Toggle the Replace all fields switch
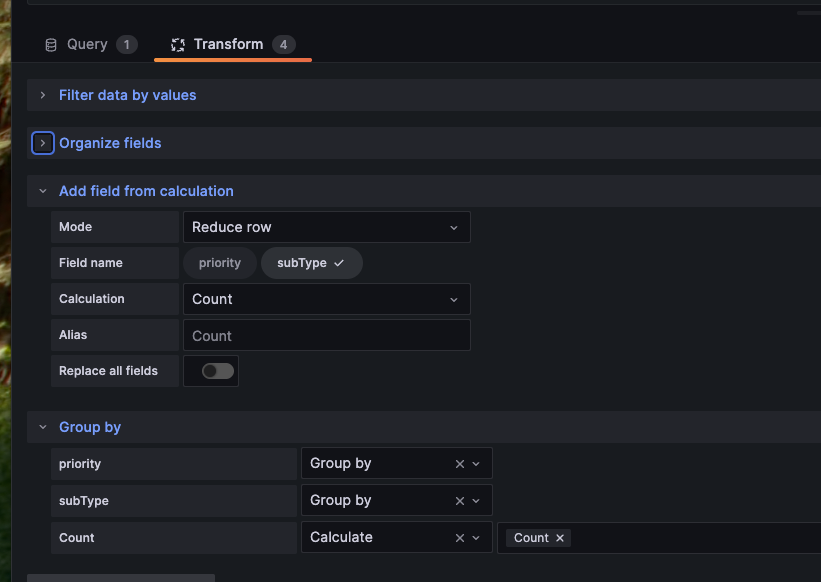The image size is (821, 582). click(218, 371)
